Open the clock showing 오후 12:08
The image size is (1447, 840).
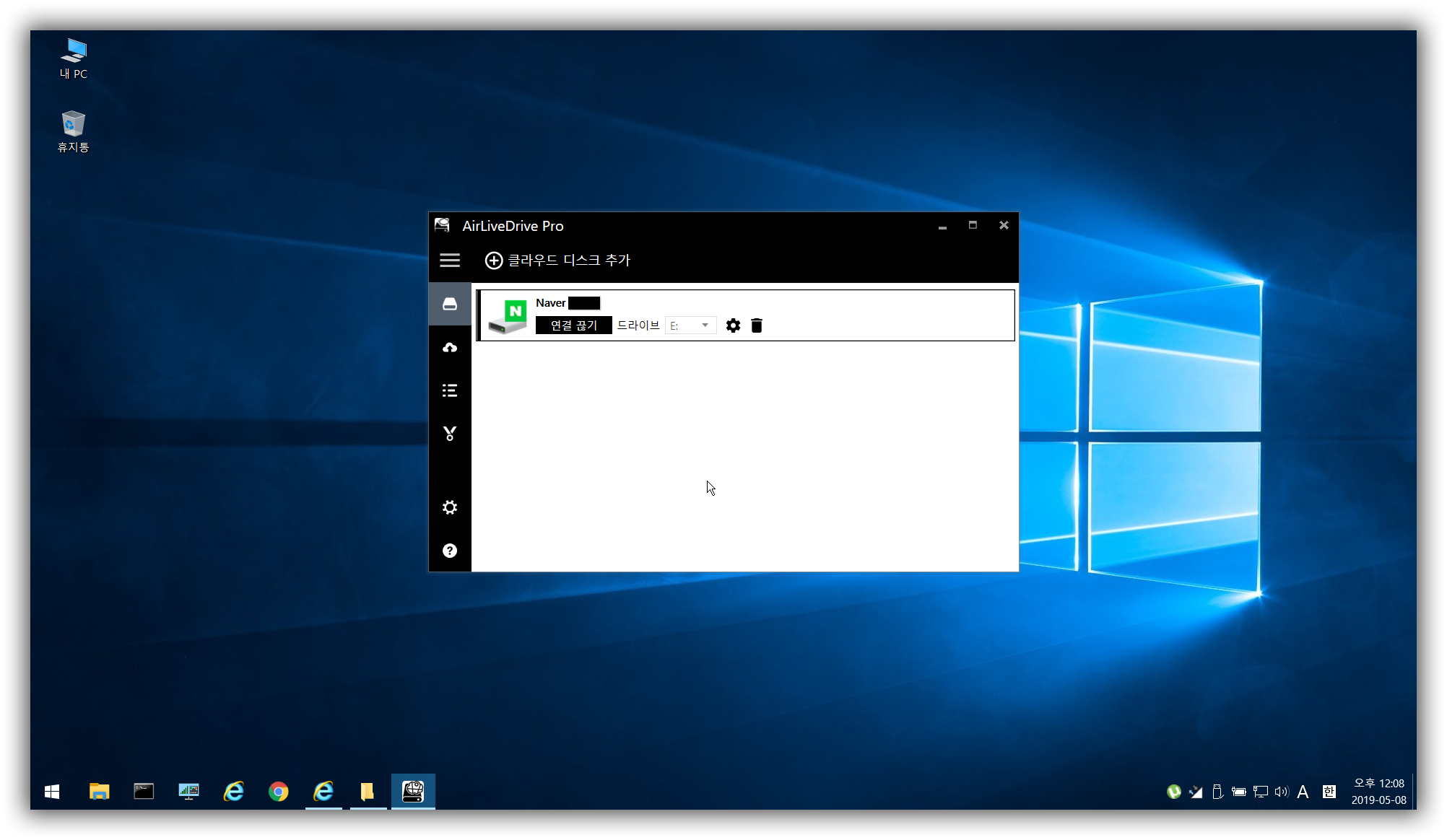click(1378, 792)
